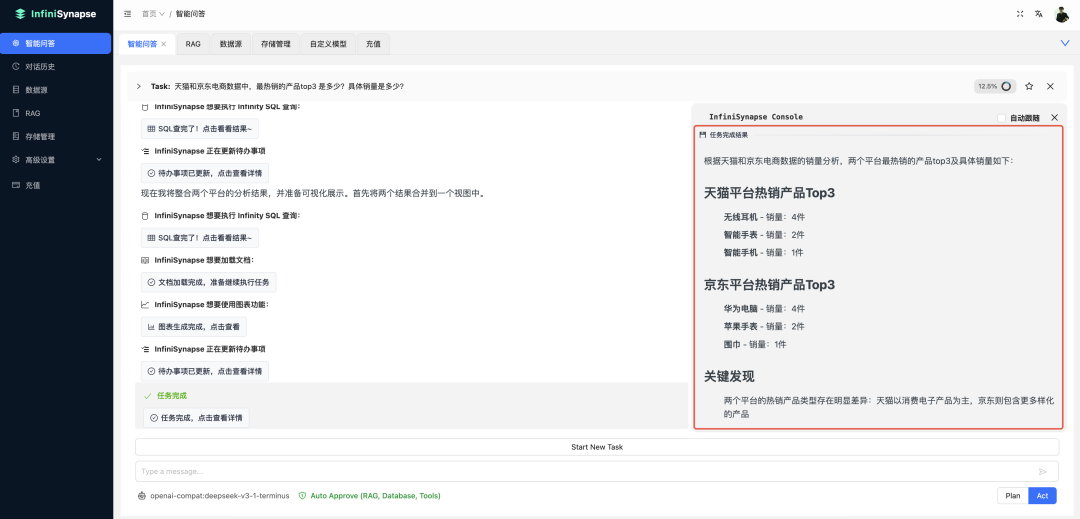Open the language translation icon
This screenshot has height=519, width=1080.
1039,14
